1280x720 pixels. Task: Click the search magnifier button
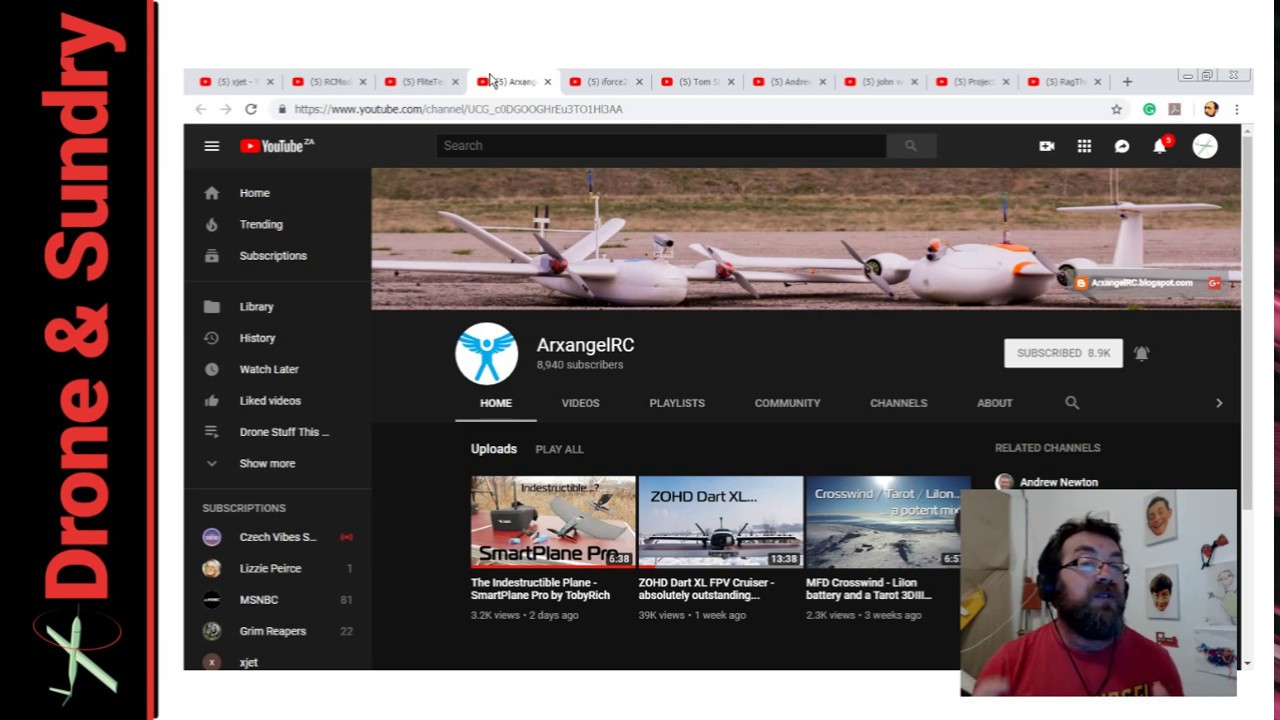tap(910, 146)
